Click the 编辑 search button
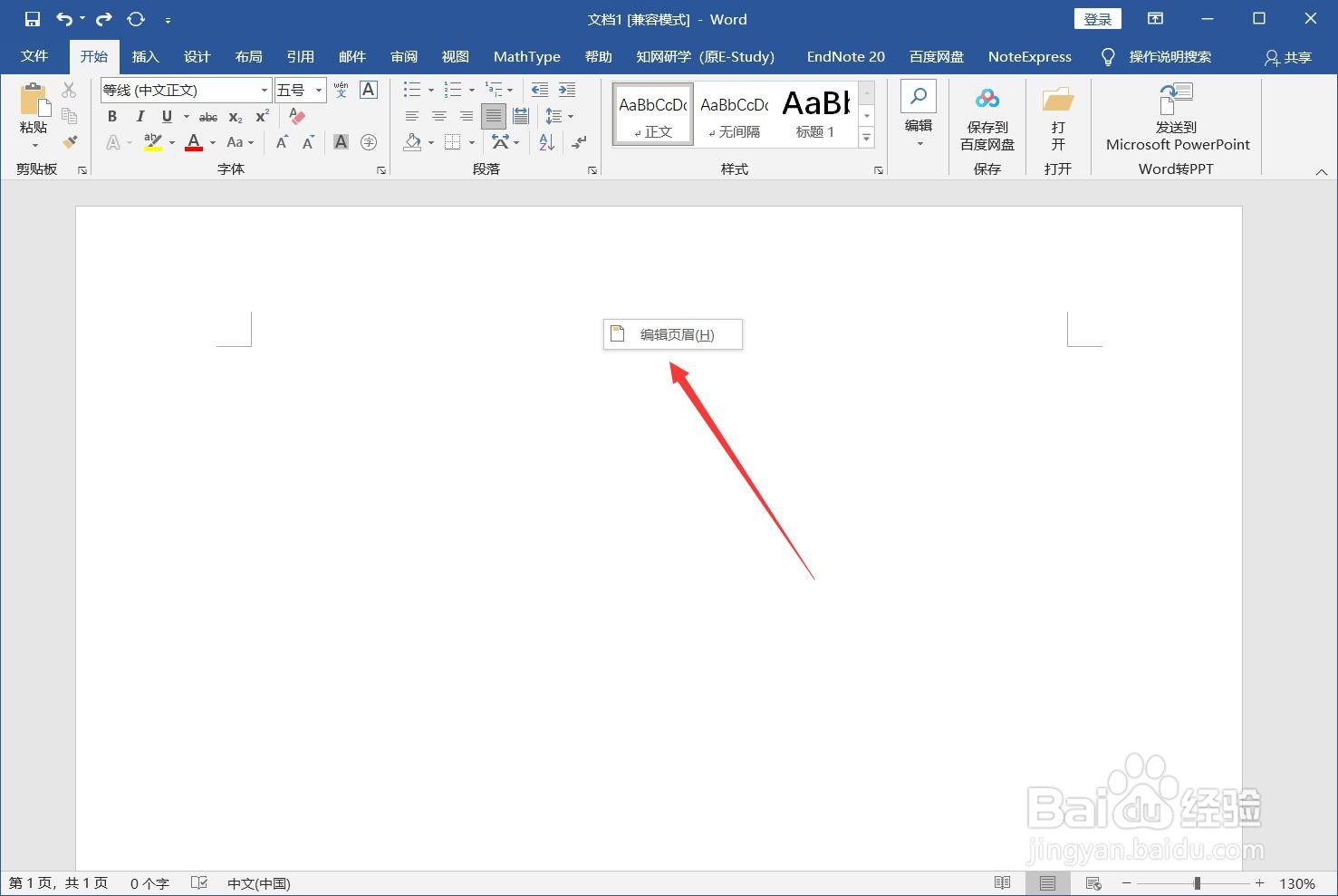This screenshot has height=896, width=1338. (x=919, y=115)
